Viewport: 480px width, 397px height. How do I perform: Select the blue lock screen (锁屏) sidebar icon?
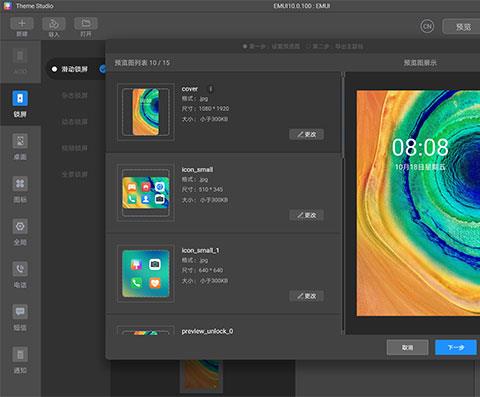20,98
